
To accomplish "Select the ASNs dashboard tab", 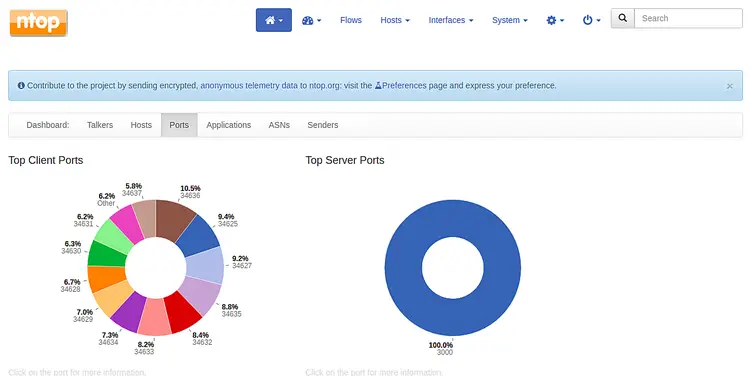I will coord(279,125).
